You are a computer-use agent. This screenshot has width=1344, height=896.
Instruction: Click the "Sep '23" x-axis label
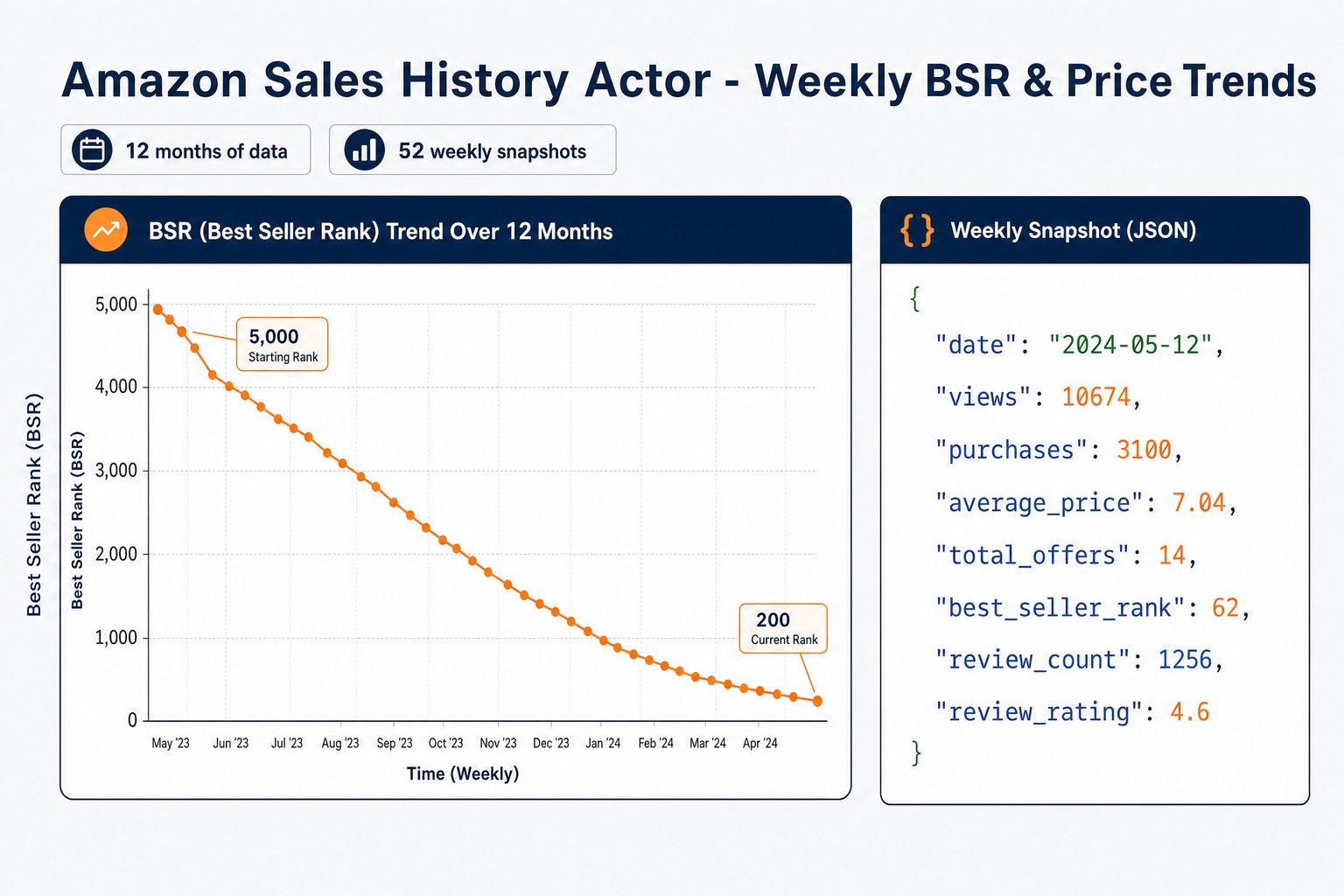(x=395, y=743)
